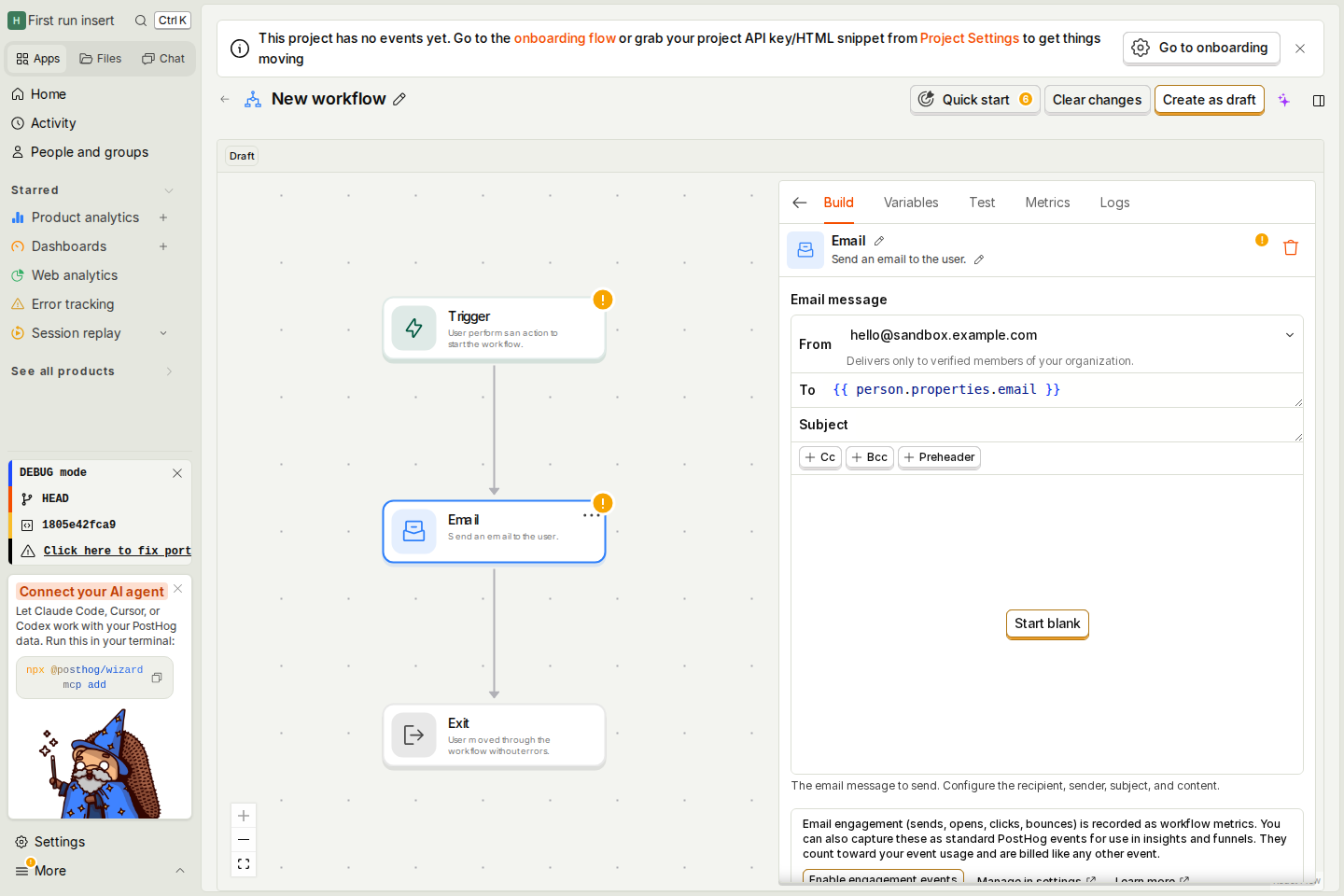Delete the Email step with trash icon

pos(1291,247)
